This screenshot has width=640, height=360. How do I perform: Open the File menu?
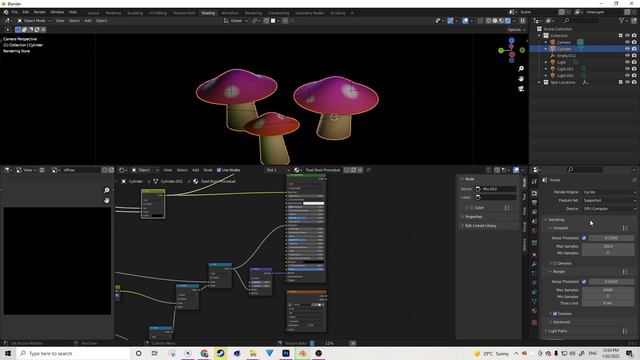15,12
